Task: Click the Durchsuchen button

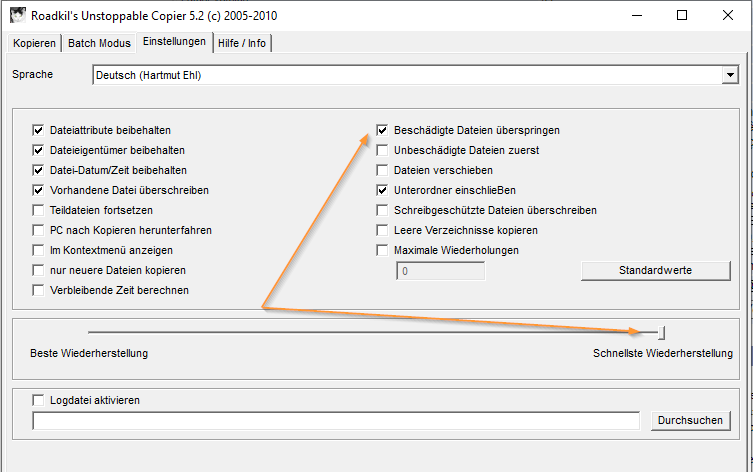Action: (x=691, y=421)
